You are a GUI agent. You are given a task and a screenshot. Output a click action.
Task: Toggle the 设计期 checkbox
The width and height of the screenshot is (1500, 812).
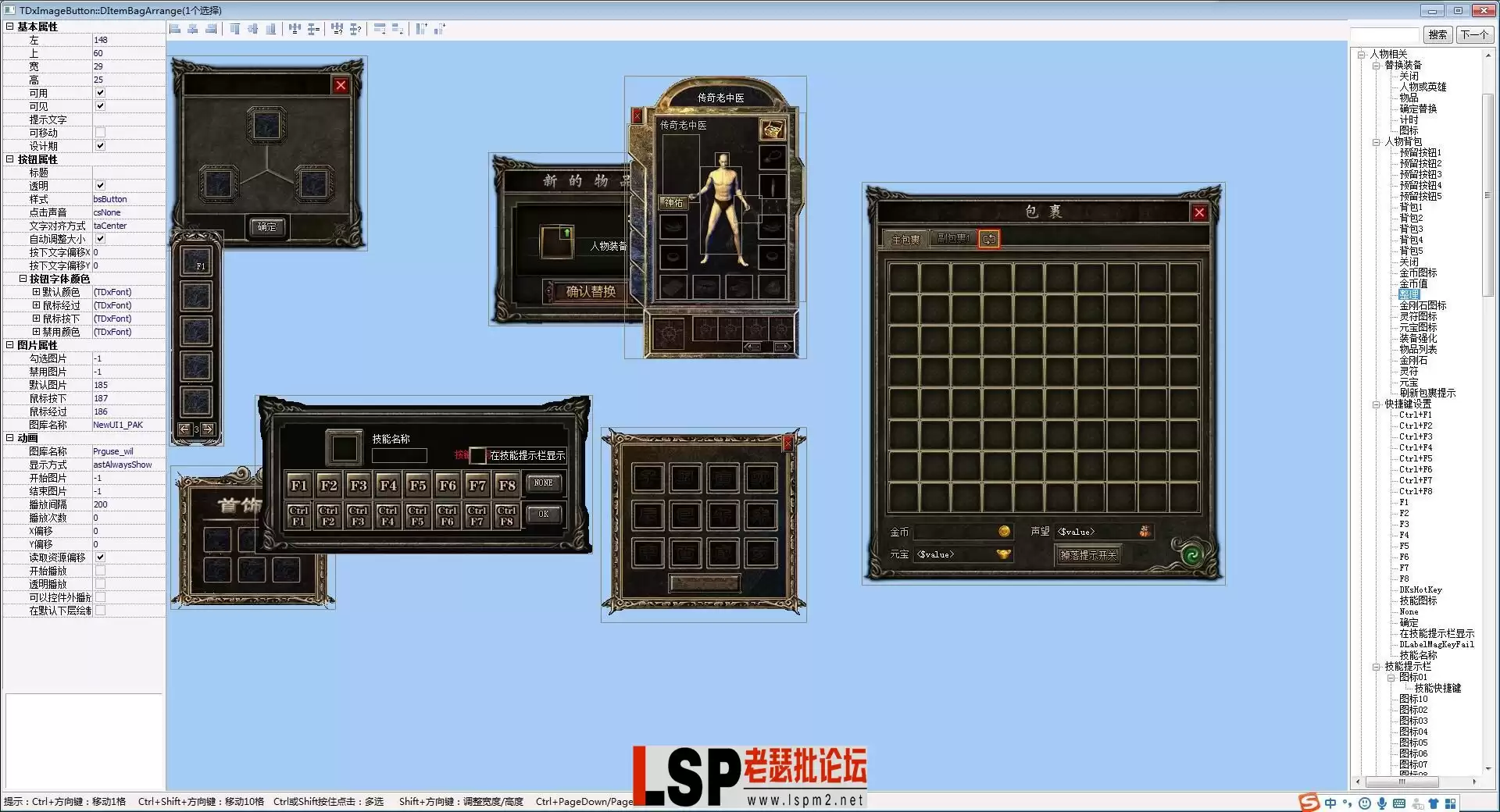point(100,146)
